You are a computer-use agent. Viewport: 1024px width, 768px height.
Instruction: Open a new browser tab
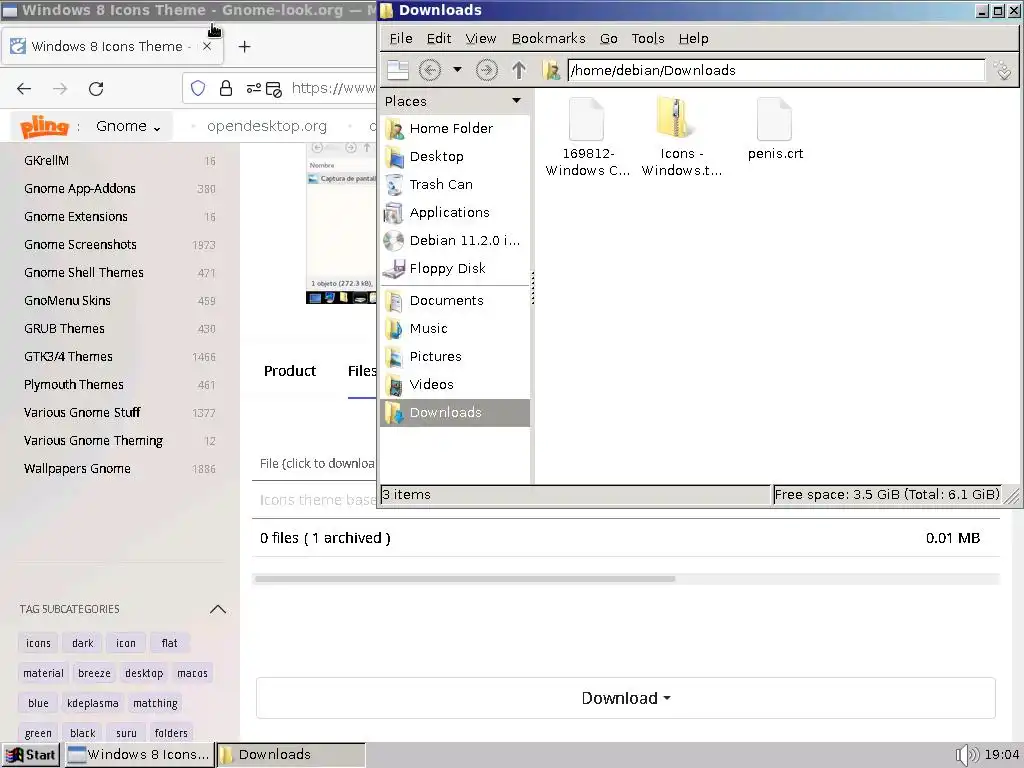pos(244,46)
